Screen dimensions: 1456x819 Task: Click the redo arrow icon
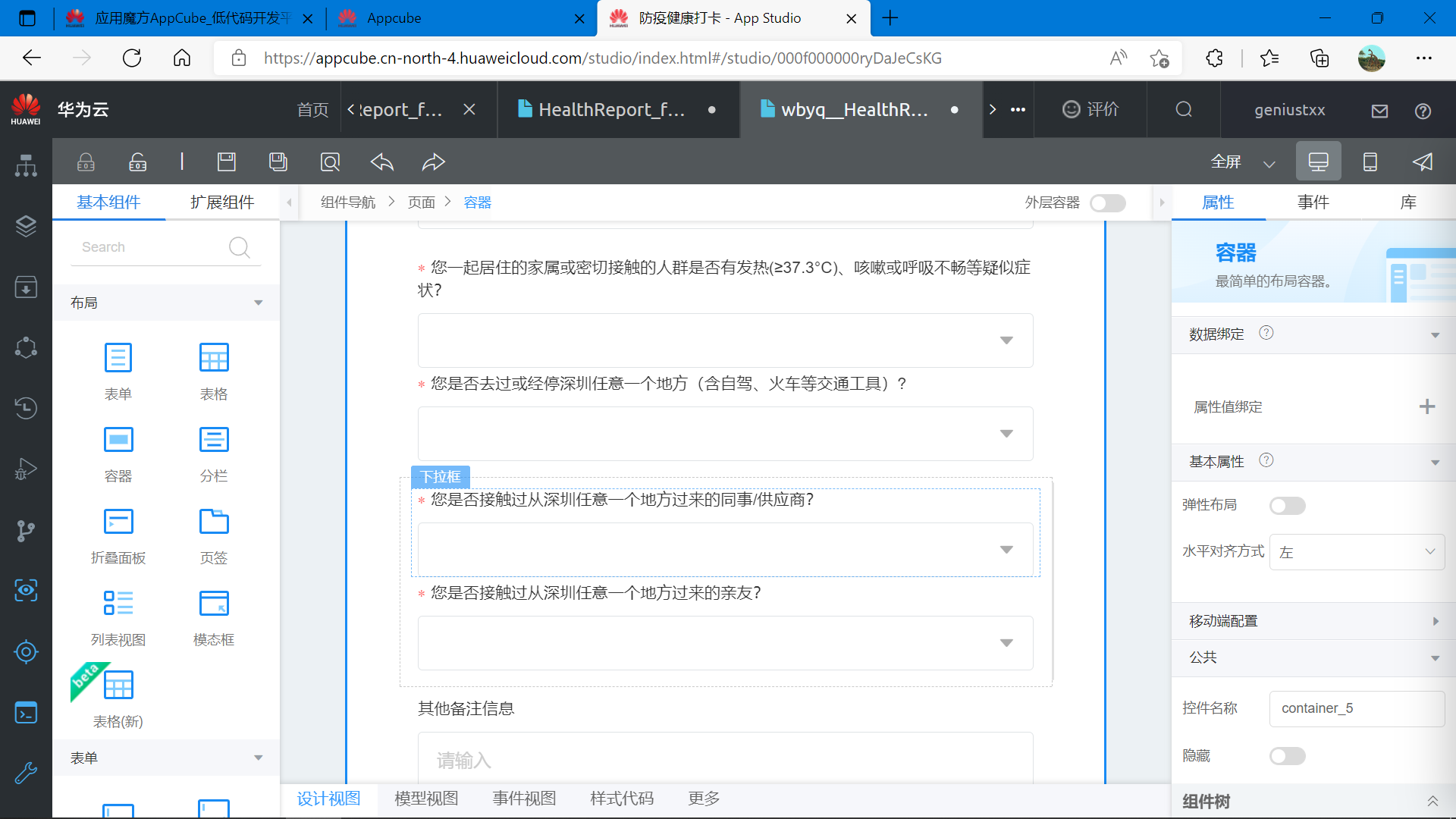[x=433, y=162]
